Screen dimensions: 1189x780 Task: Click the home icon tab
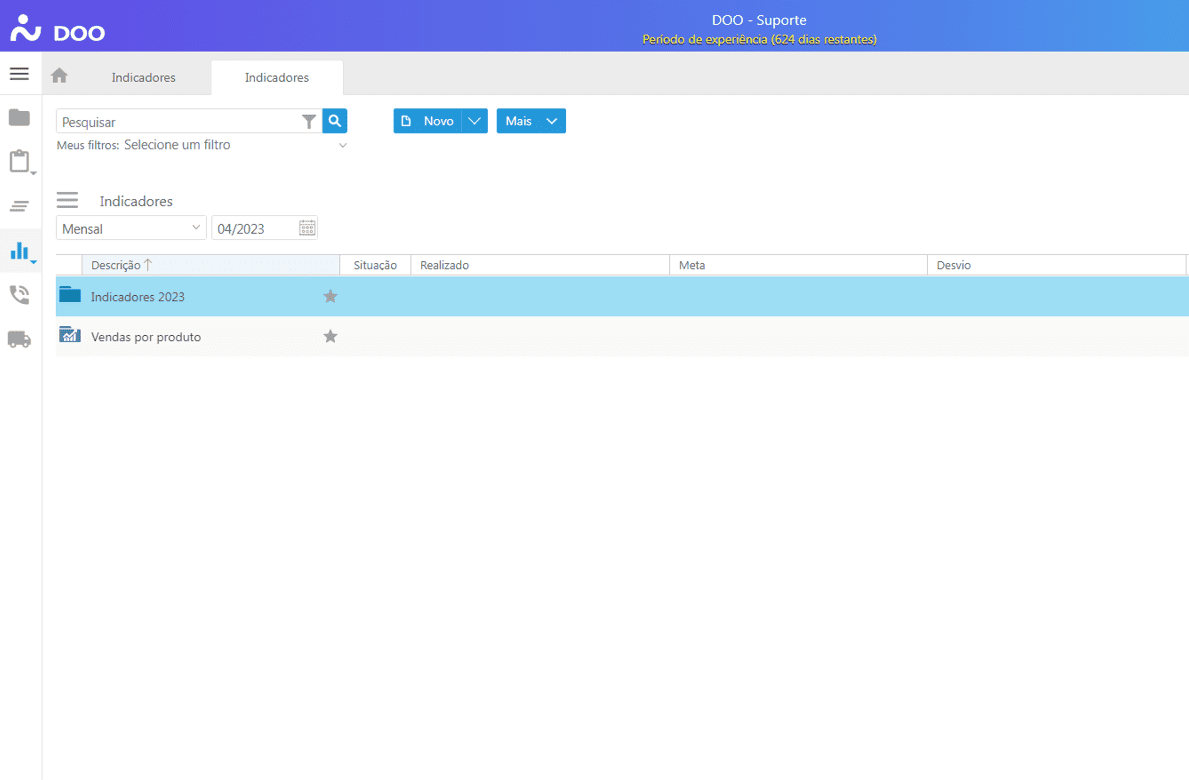[59, 76]
